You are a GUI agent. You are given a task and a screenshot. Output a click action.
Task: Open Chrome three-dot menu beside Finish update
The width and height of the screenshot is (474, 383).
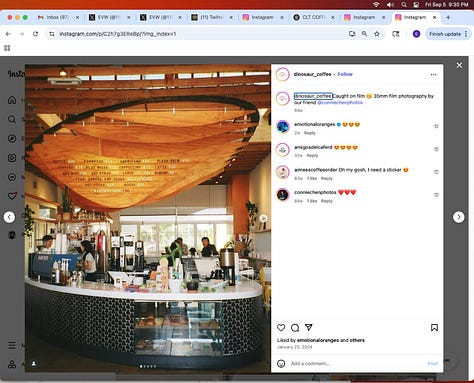pyautogui.click(x=466, y=34)
